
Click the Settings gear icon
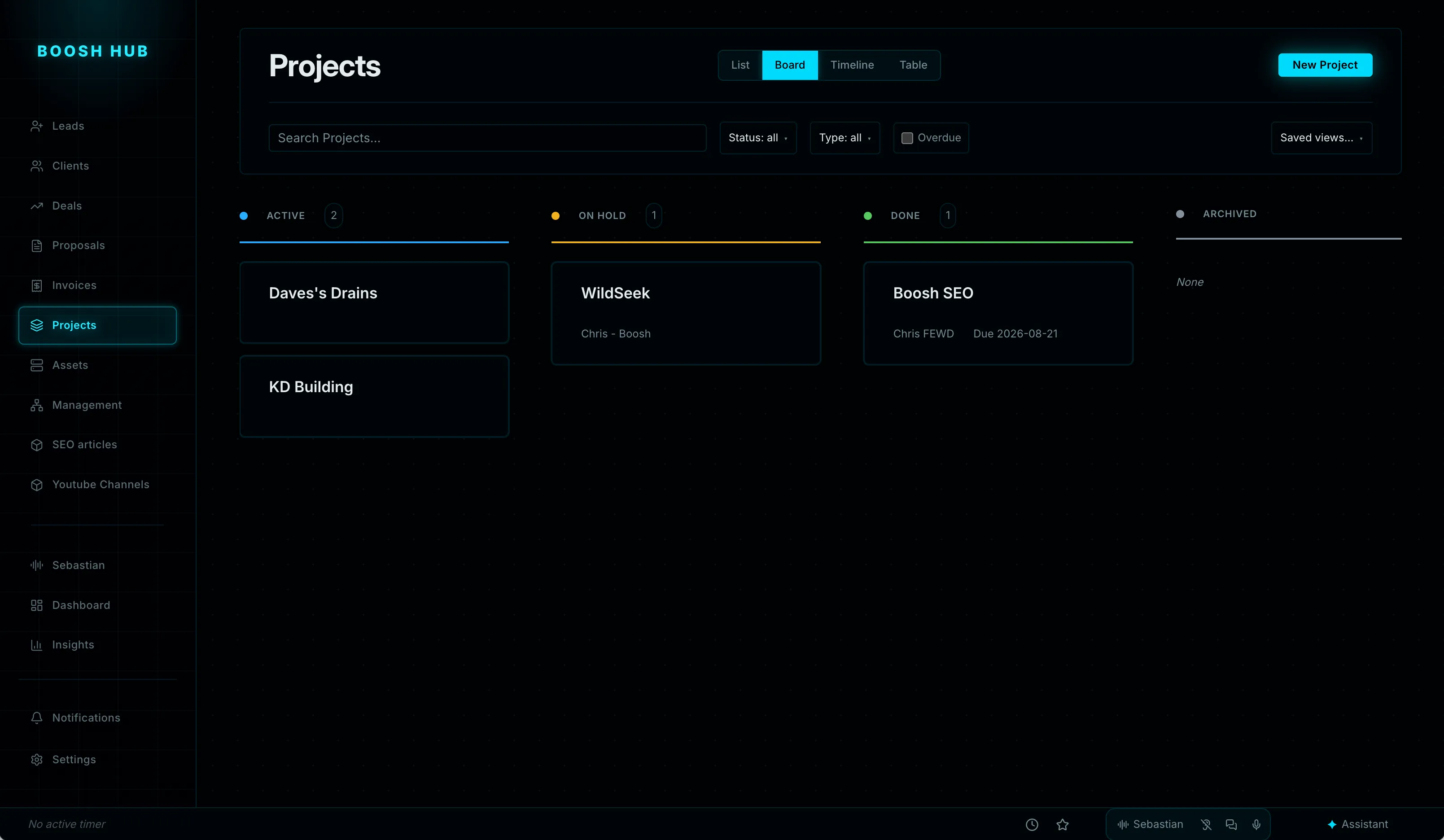point(37,760)
